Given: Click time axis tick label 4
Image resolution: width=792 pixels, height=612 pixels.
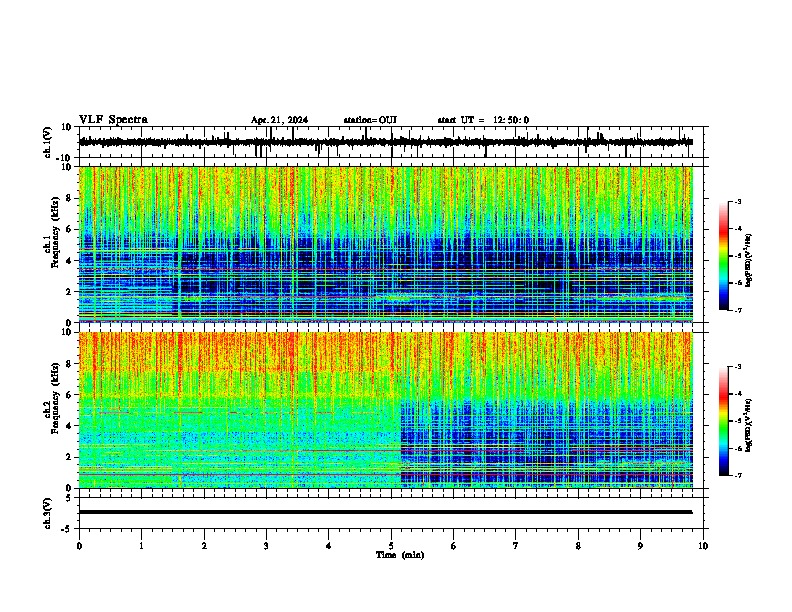Looking at the screenshot, I should (329, 546).
